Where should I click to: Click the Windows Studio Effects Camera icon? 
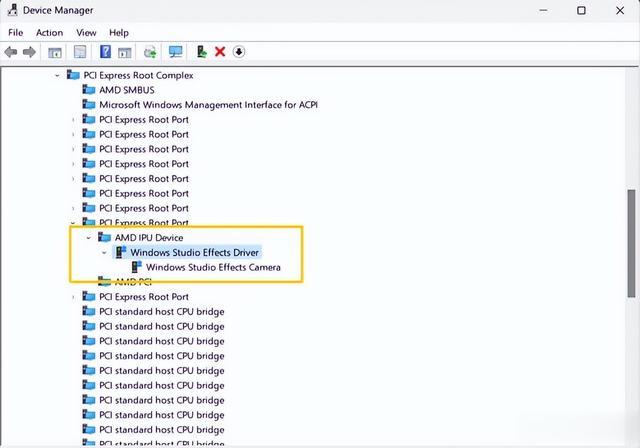(x=136, y=267)
